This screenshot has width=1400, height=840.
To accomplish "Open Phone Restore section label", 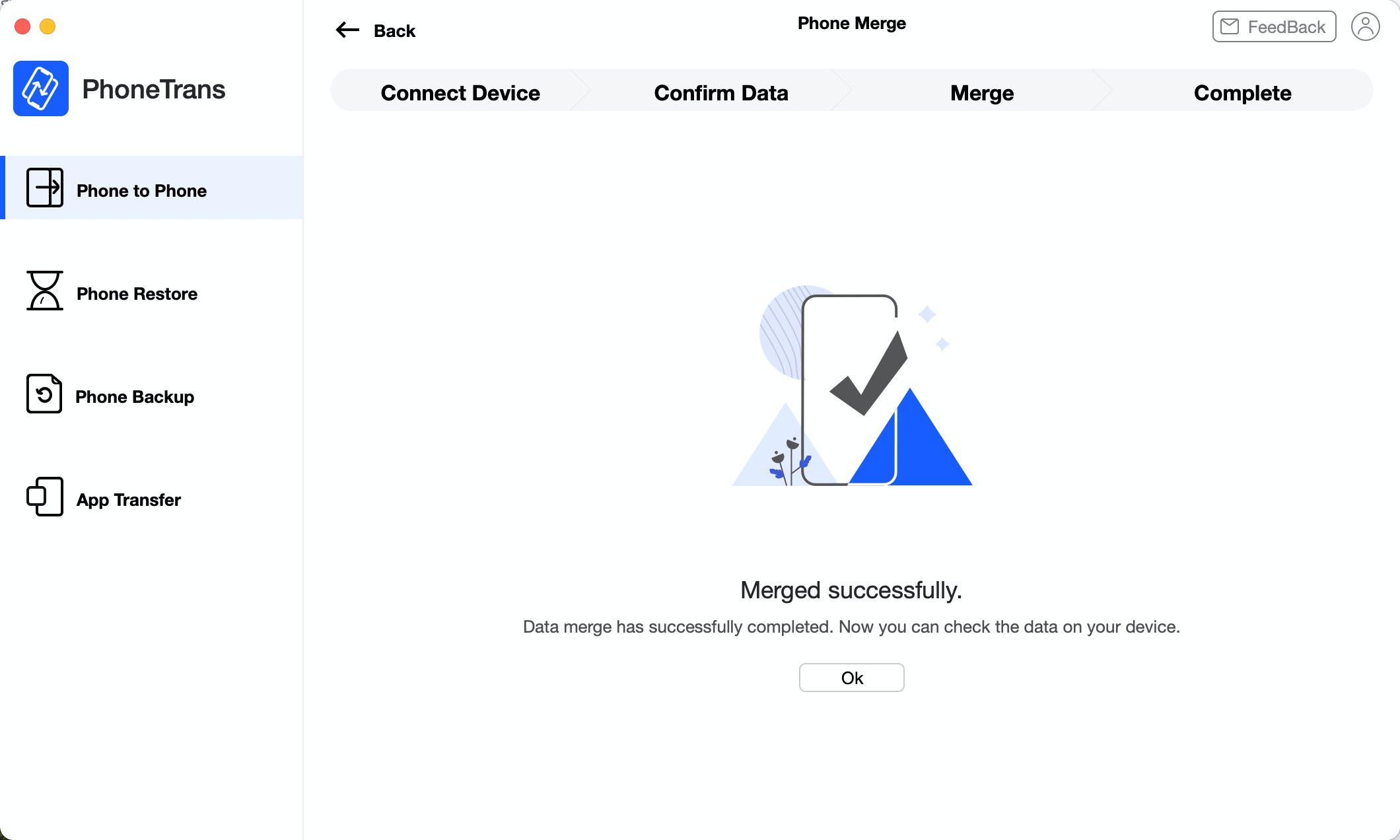I will tap(137, 294).
